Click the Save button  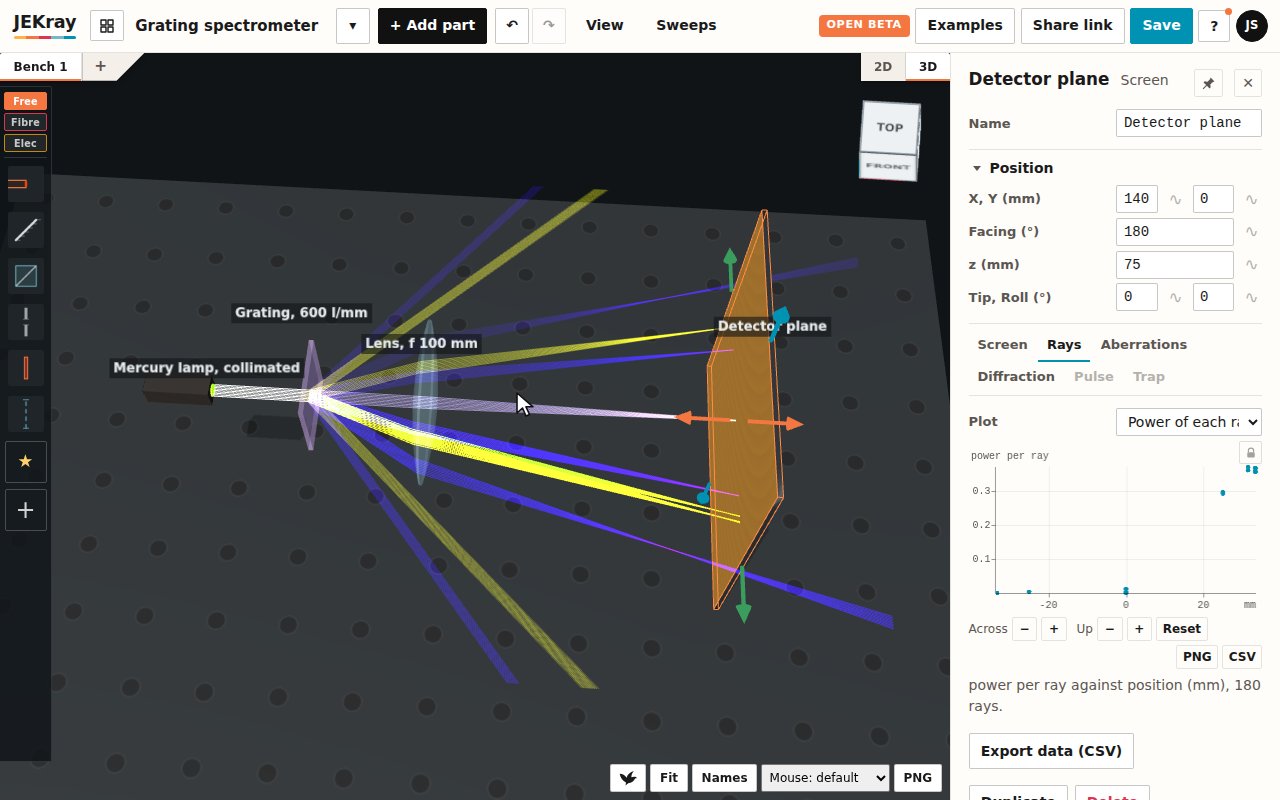tap(1160, 26)
